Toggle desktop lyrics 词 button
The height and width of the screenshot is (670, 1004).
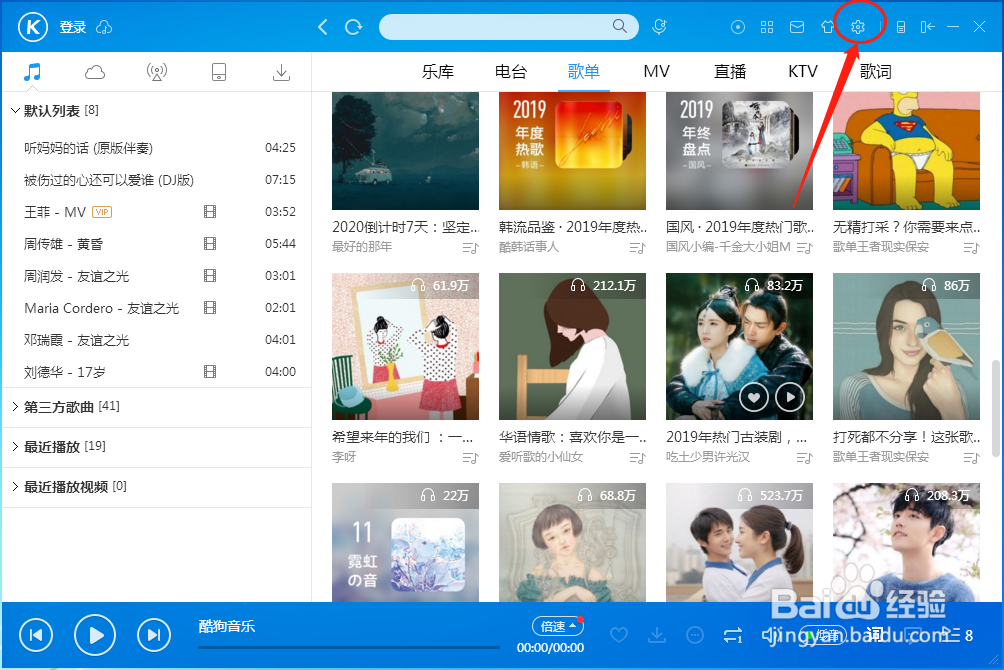tap(873, 635)
